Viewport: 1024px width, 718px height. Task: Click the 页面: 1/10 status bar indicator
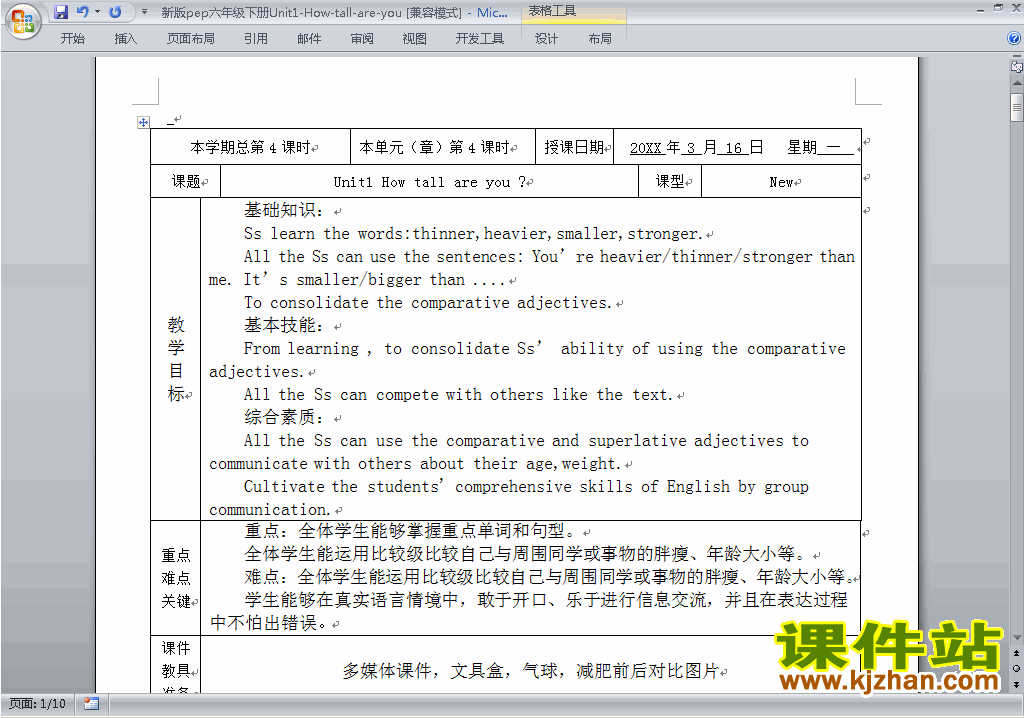coord(37,704)
